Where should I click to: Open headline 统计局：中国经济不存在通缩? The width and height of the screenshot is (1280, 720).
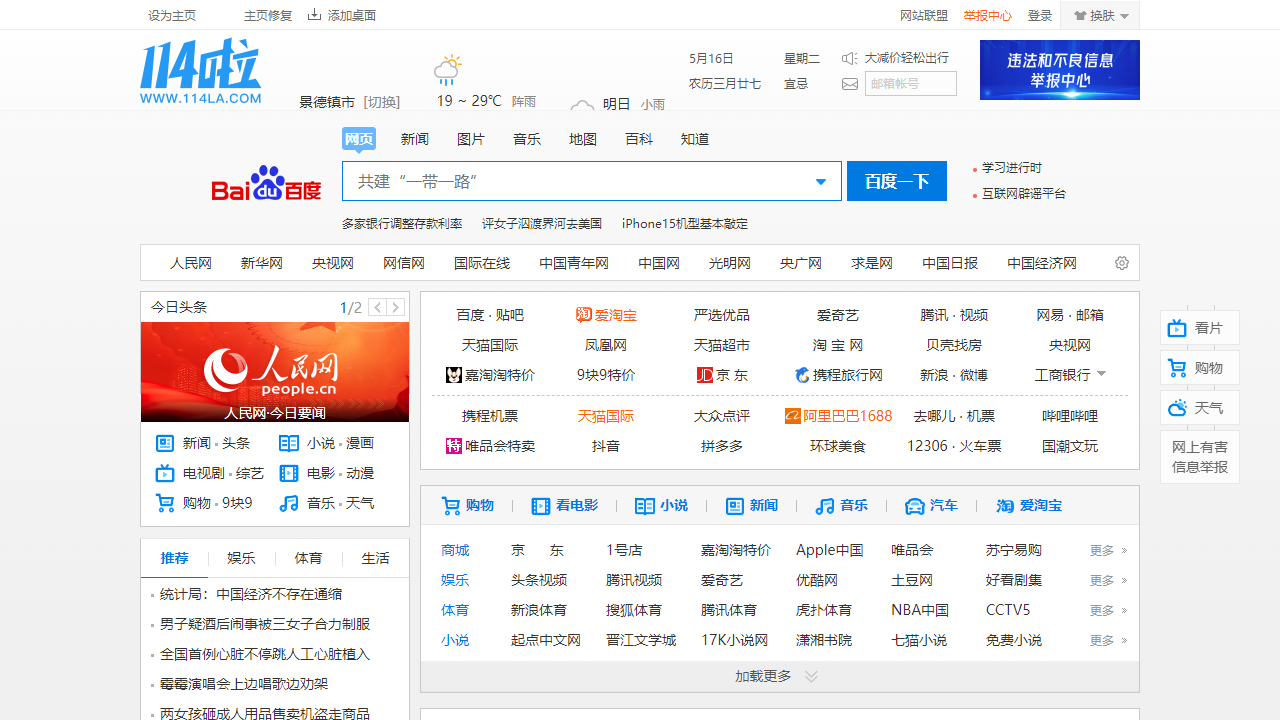click(x=251, y=594)
